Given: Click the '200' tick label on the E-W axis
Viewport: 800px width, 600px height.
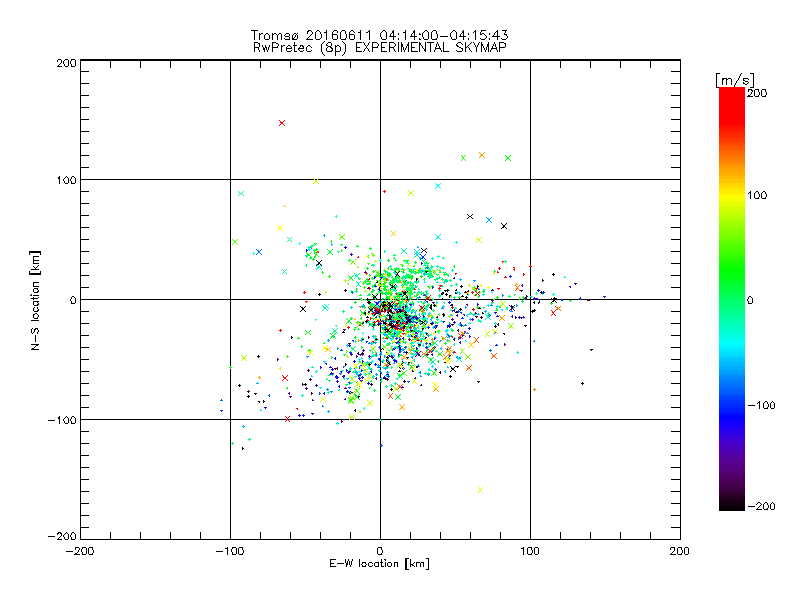Looking at the screenshot, I should click(680, 551).
